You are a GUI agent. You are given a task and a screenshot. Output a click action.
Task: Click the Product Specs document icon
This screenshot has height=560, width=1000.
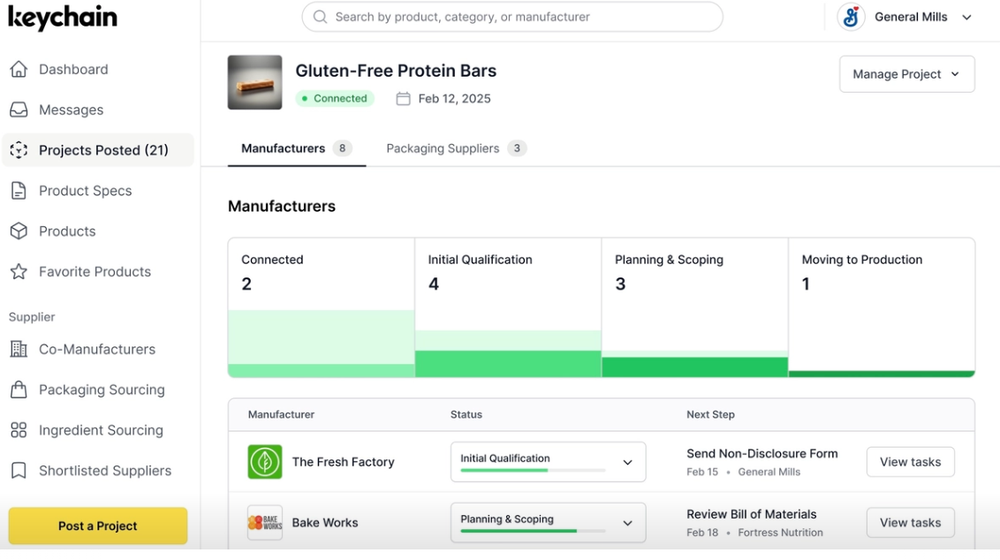coord(18,191)
